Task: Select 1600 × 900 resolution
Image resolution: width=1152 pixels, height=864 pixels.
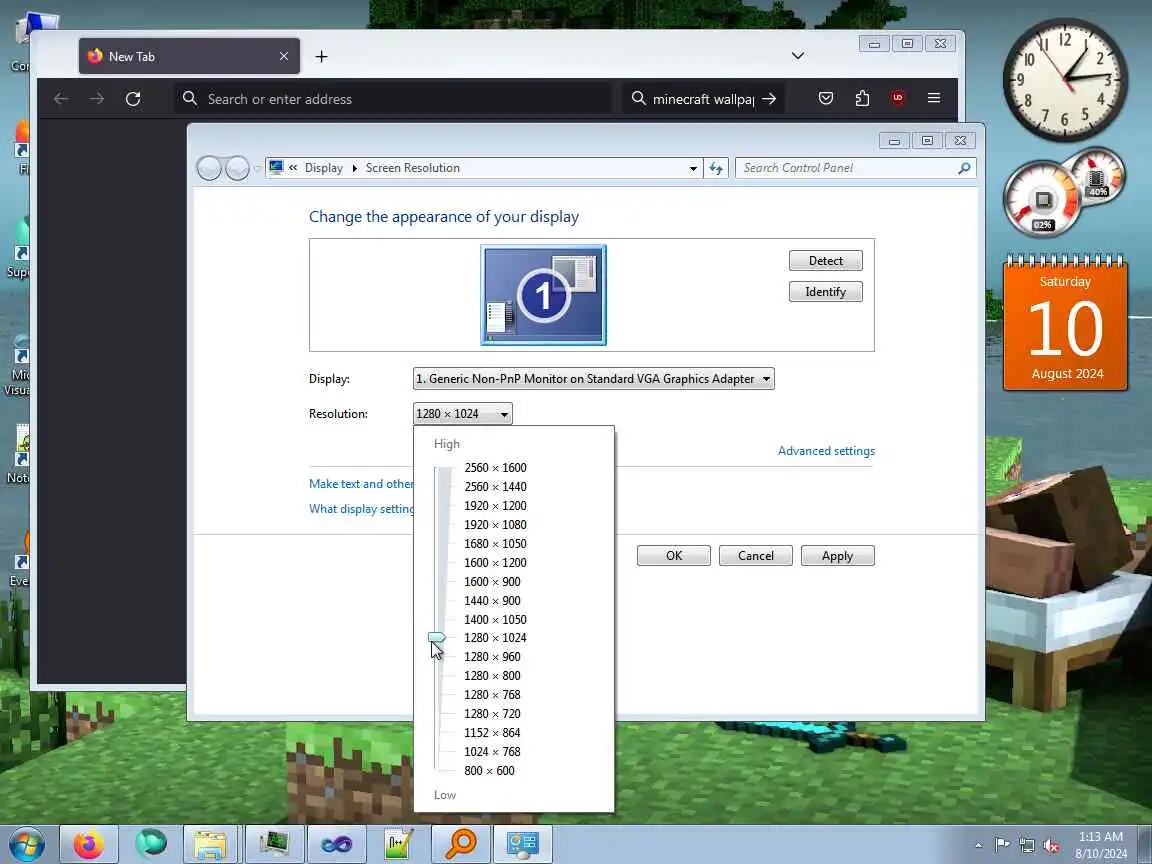Action: click(492, 581)
